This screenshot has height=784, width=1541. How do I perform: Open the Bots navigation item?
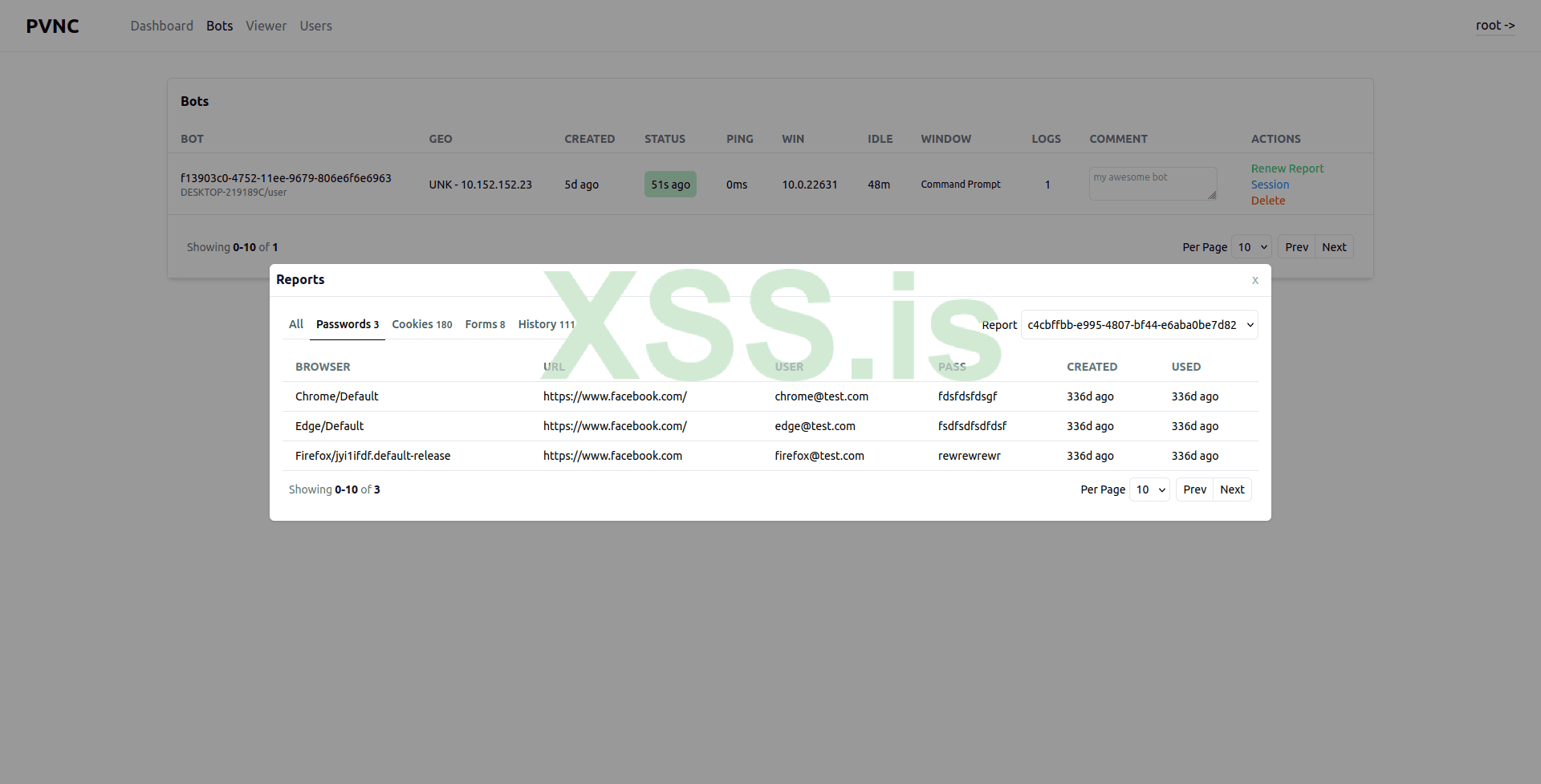coord(219,26)
